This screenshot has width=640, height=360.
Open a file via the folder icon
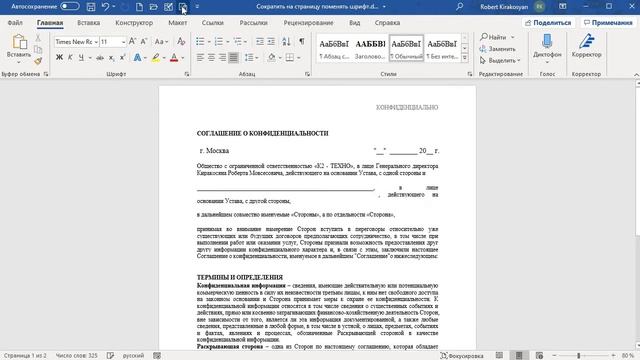coord(153,7)
